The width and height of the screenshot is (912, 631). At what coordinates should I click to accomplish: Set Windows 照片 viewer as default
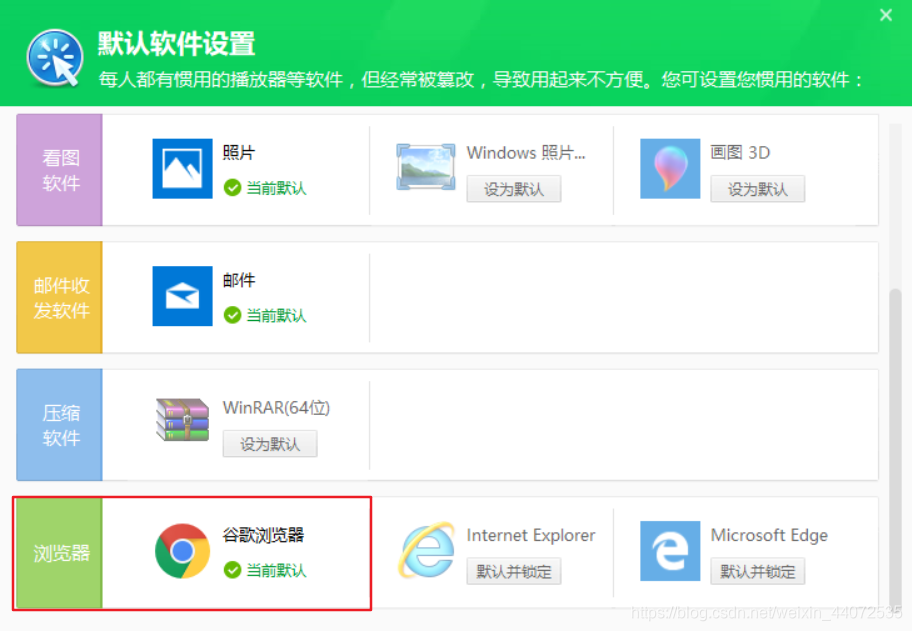click(514, 189)
